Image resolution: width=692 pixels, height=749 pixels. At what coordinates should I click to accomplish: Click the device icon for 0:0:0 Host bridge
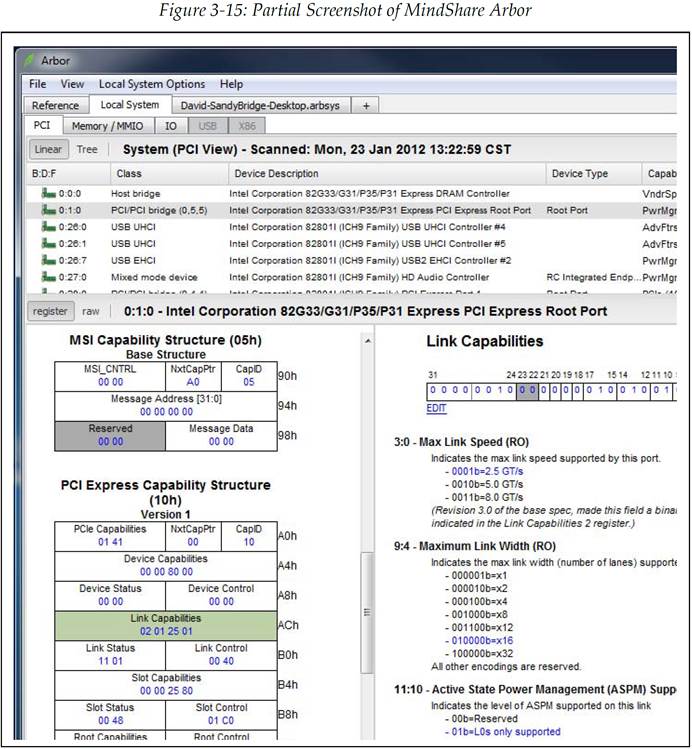(47, 193)
